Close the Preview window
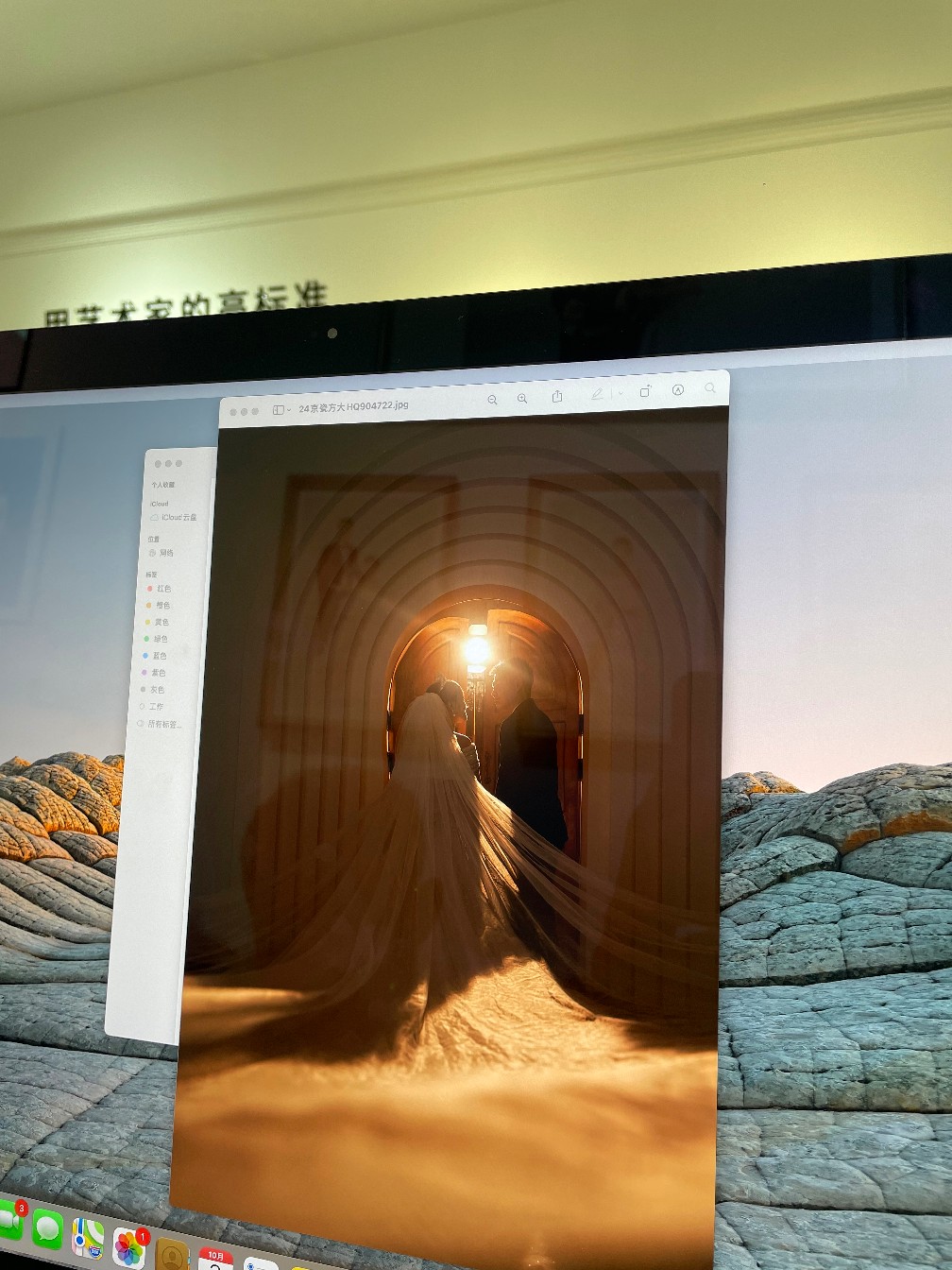This screenshot has width=952, height=1270. (x=233, y=412)
